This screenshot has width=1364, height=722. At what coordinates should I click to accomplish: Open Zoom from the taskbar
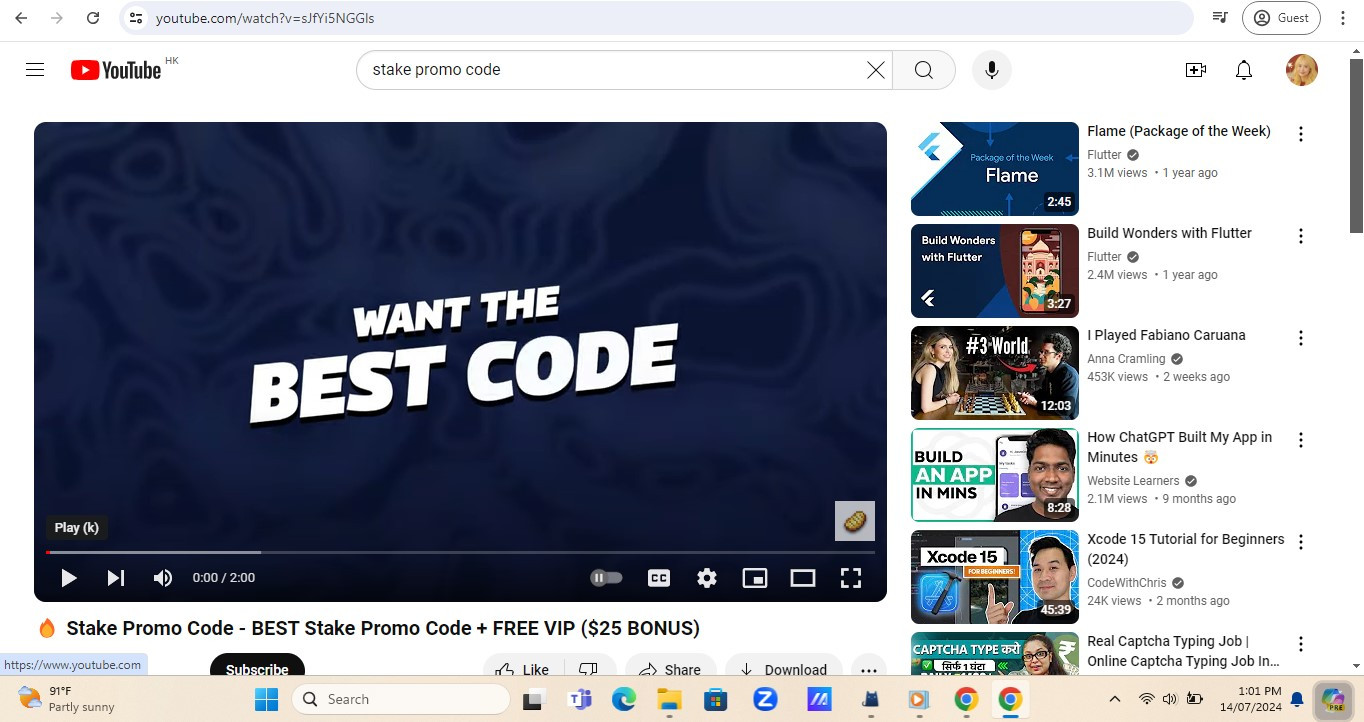[765, 699]
